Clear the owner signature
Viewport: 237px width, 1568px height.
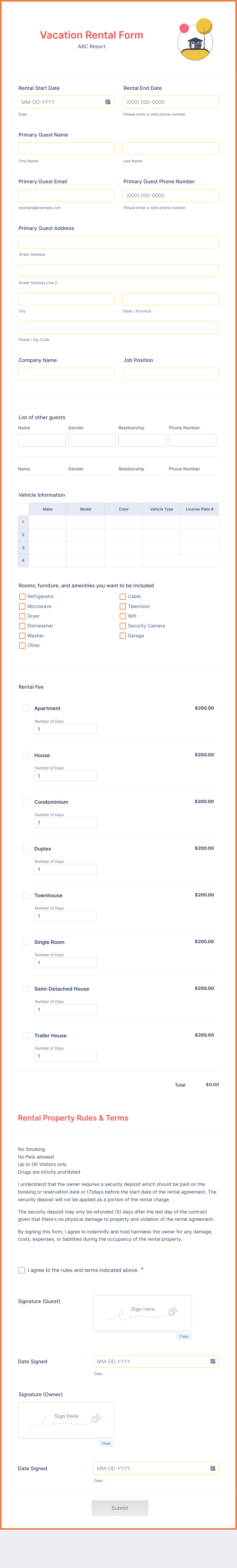106,1443
